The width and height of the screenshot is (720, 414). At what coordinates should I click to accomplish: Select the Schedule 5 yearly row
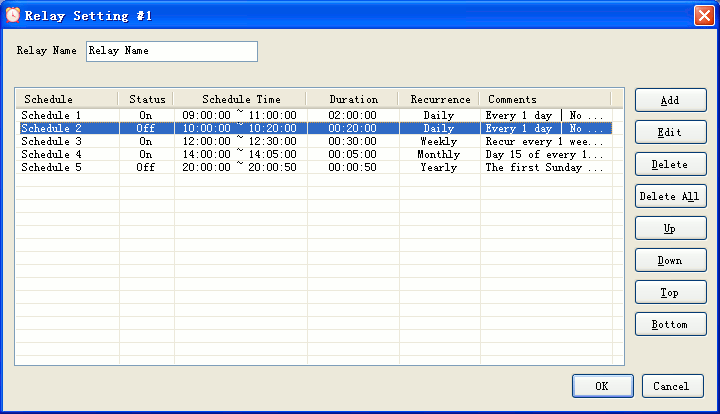pyautogui.click(x=316, y=167)
